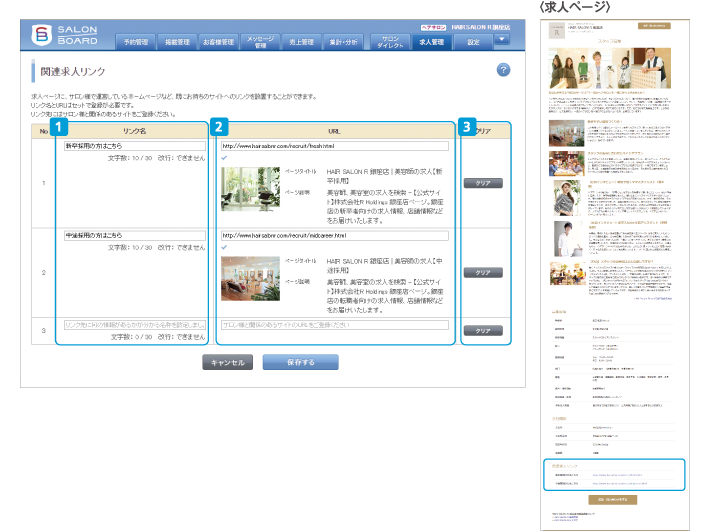Click the gold button at recruit page top

[x=654, y=26]
